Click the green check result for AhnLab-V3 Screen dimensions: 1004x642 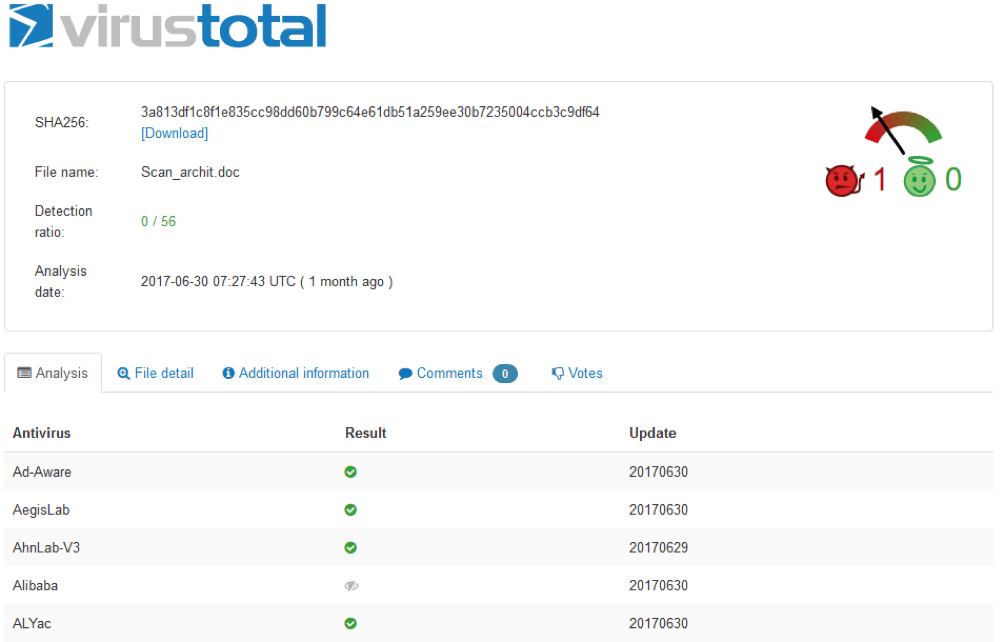click(350, 547)
